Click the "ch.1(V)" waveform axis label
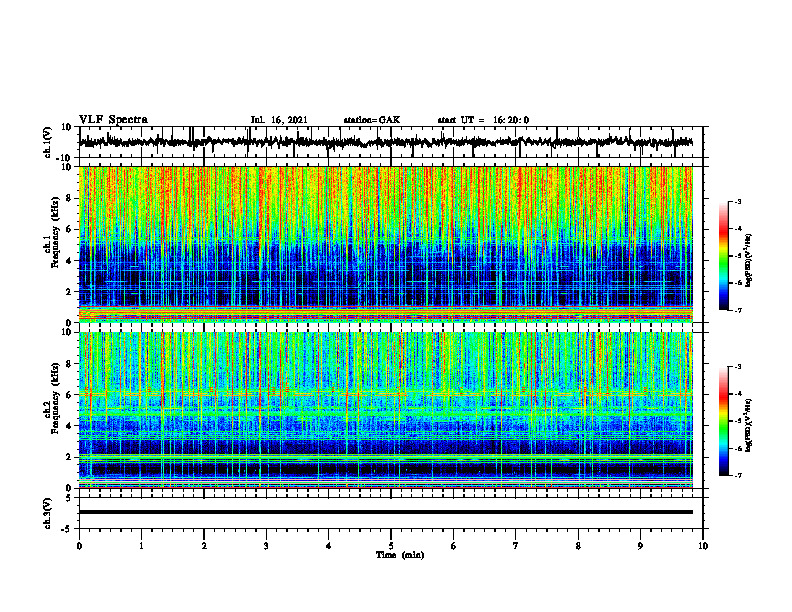 48,142
